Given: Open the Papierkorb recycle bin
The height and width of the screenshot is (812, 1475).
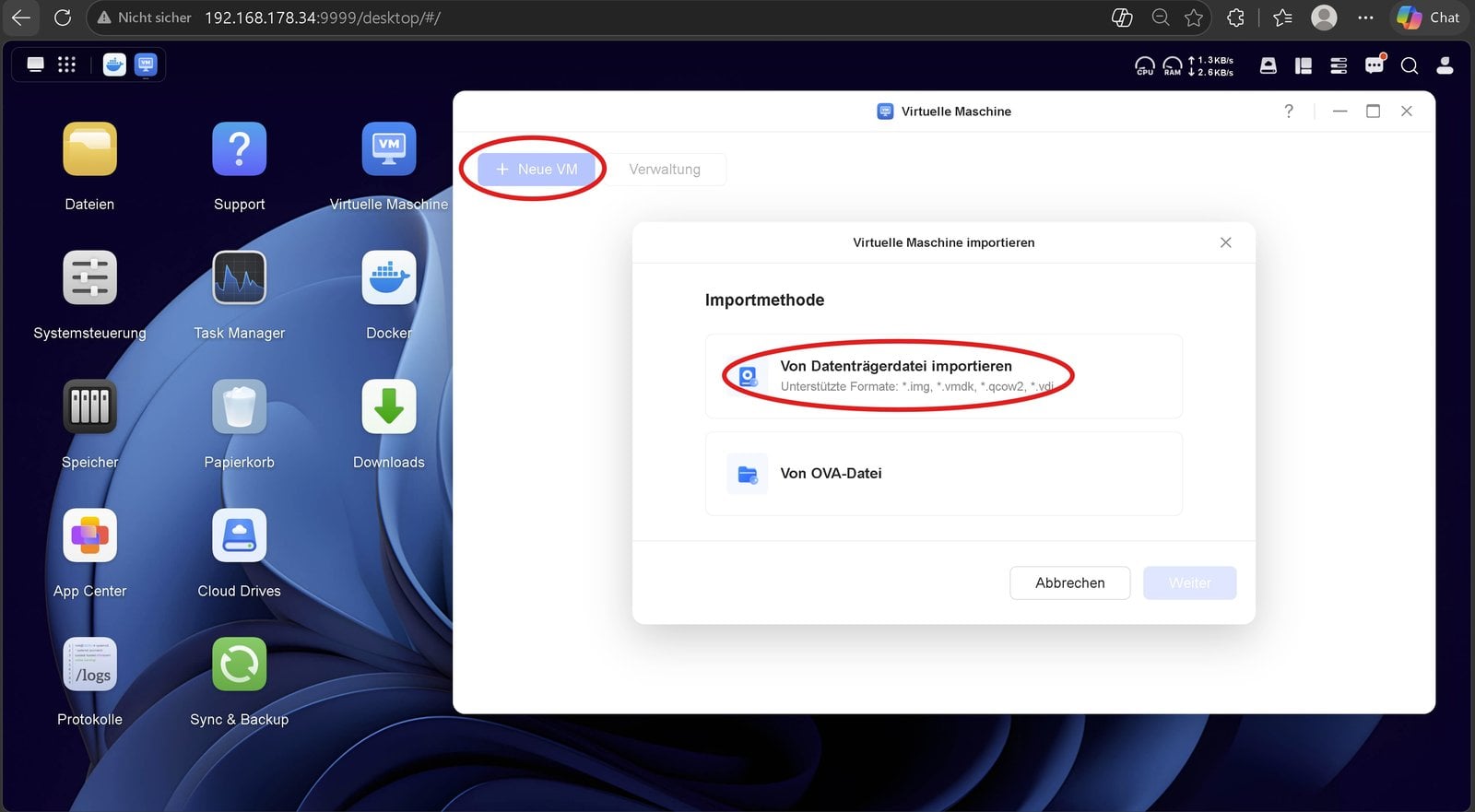Looking at the screenshot, I should point(240,406).
